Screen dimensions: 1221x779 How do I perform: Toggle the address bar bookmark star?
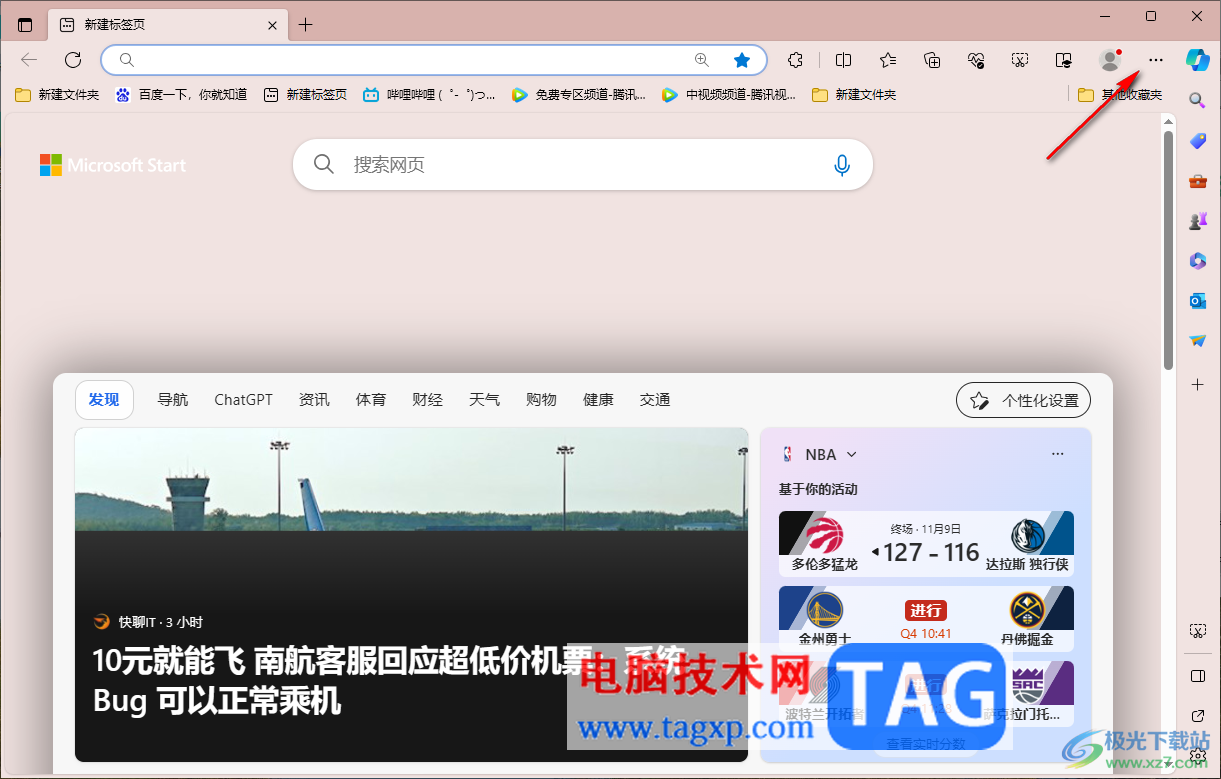742,60
